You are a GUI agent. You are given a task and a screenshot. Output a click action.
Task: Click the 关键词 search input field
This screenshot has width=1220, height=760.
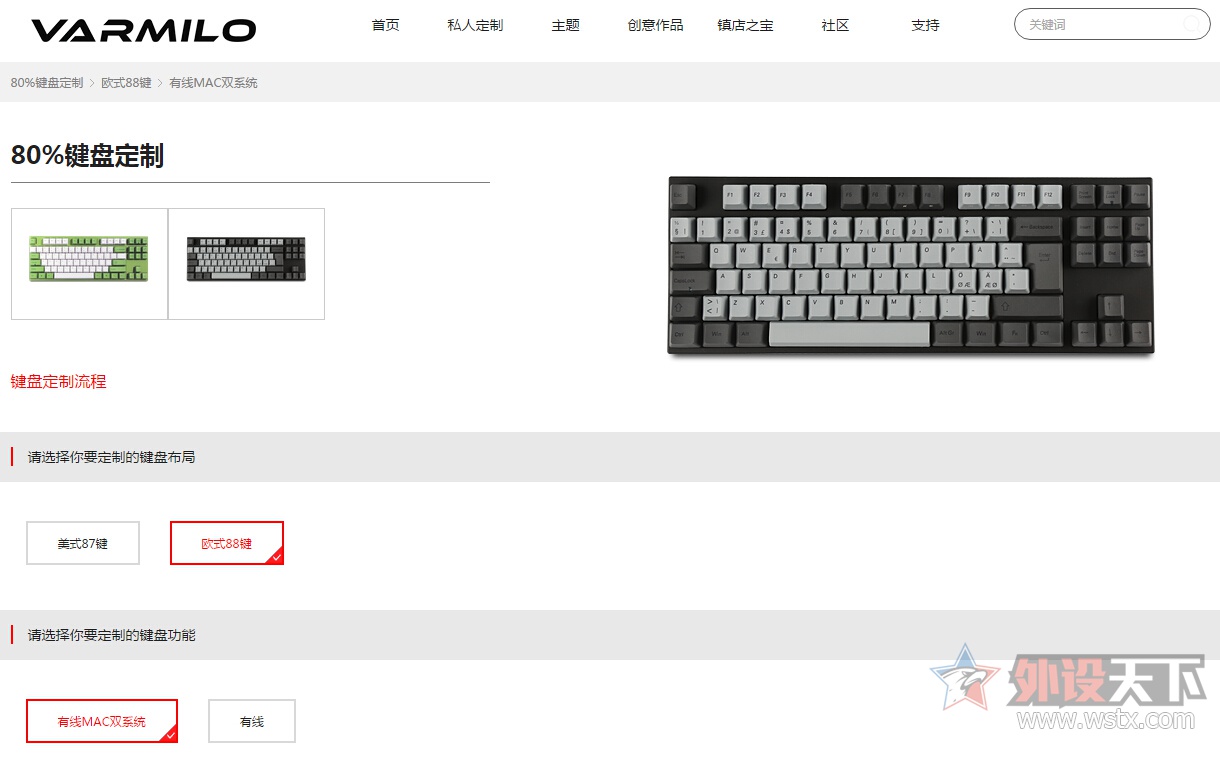click(x=1100, y=24)
